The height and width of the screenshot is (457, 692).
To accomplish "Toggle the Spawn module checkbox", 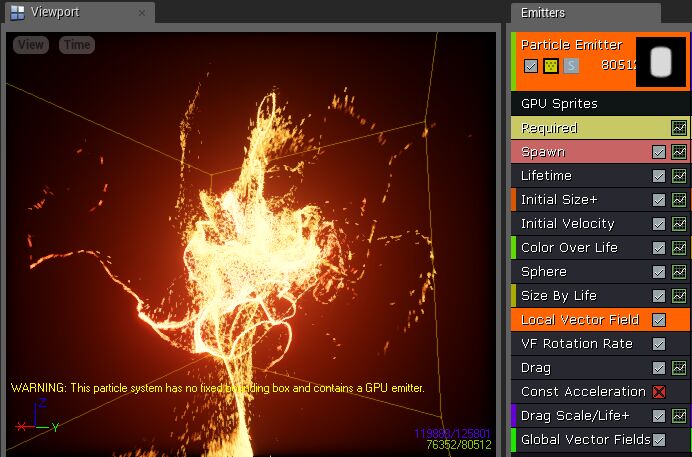I will coord(659,152).
